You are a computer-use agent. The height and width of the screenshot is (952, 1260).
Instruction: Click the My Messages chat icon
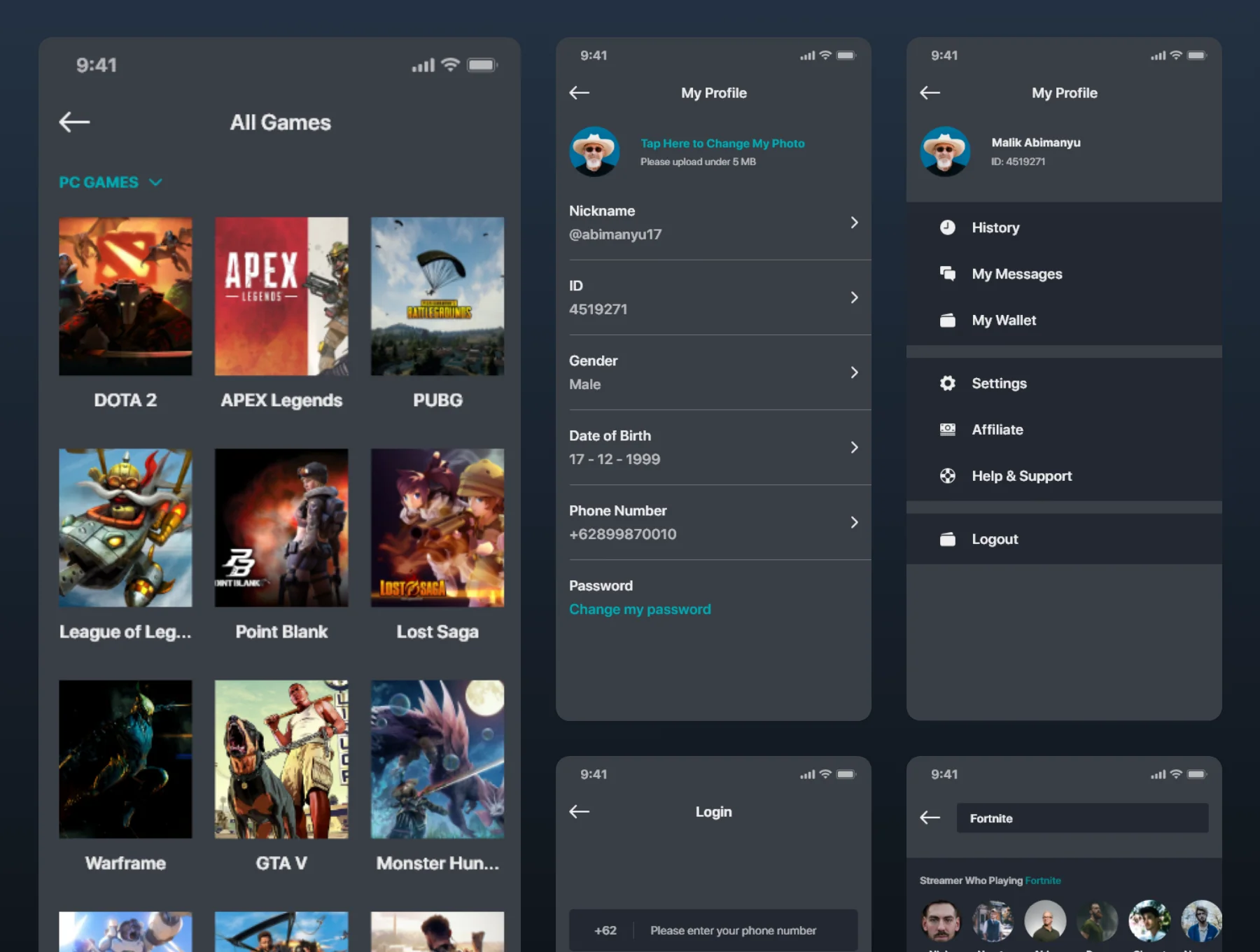(x=948, y=274)
